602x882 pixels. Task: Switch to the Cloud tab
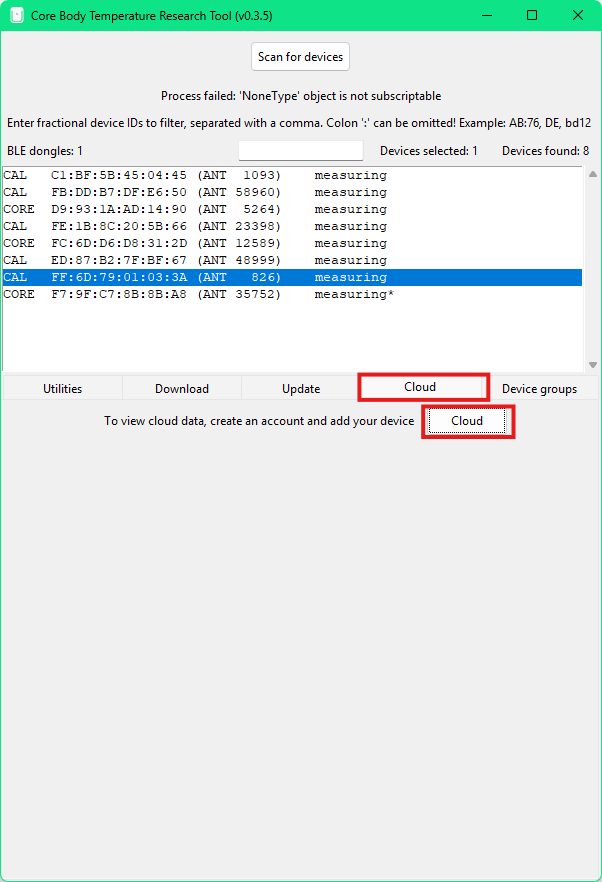[420, 387]
